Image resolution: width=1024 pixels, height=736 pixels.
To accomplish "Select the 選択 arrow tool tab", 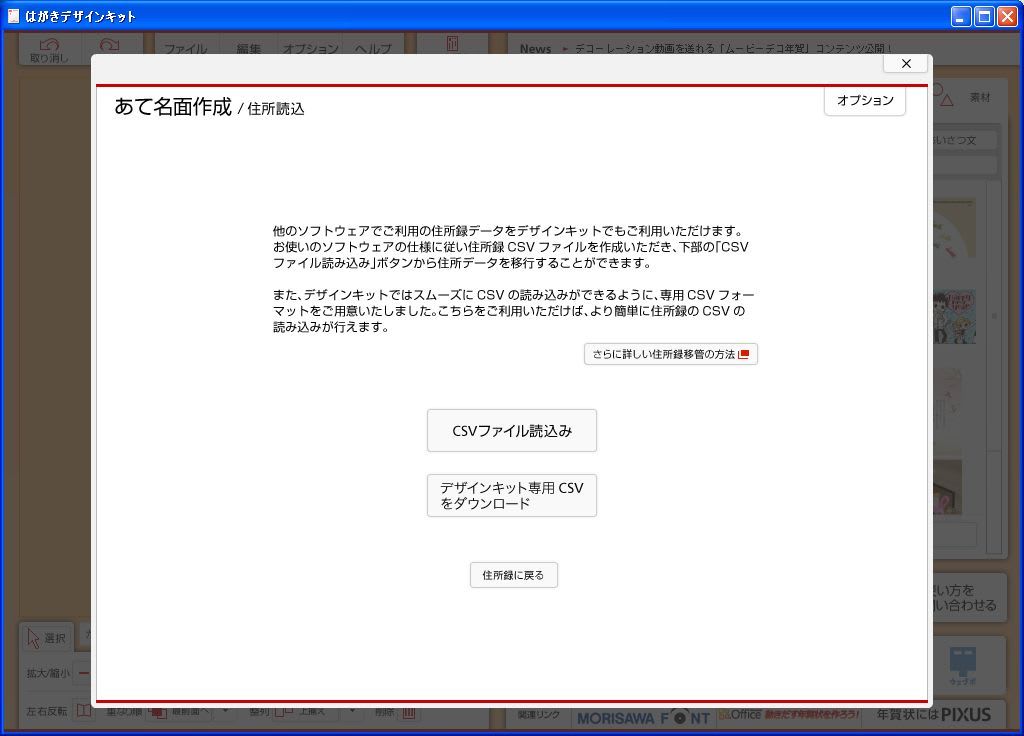I will 46,638.
